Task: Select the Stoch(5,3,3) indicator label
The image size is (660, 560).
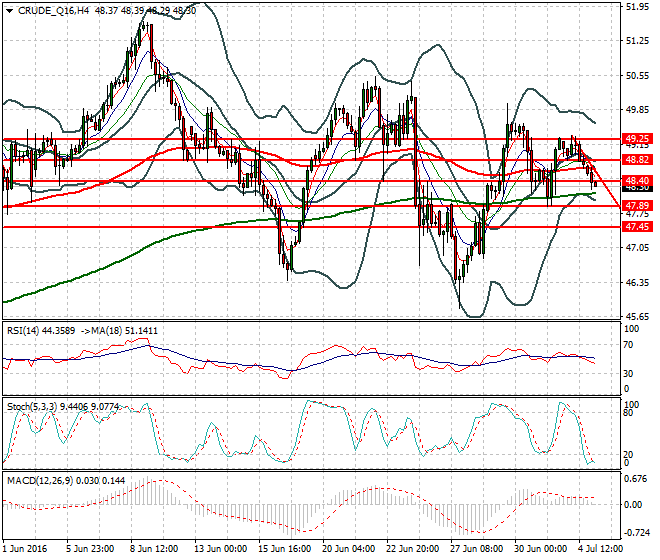Action: click(x=32, y=406)
